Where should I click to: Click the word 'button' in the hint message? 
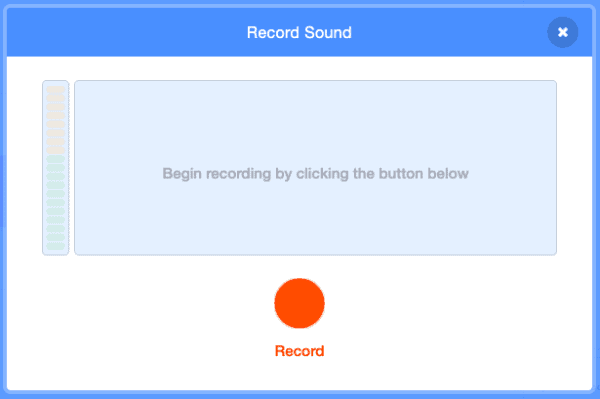(401, 174)
